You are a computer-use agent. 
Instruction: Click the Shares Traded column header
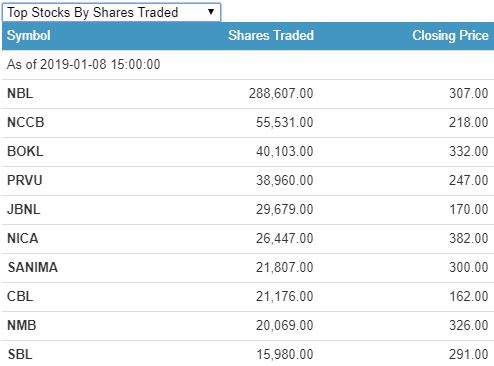click(x=271, y=35)
